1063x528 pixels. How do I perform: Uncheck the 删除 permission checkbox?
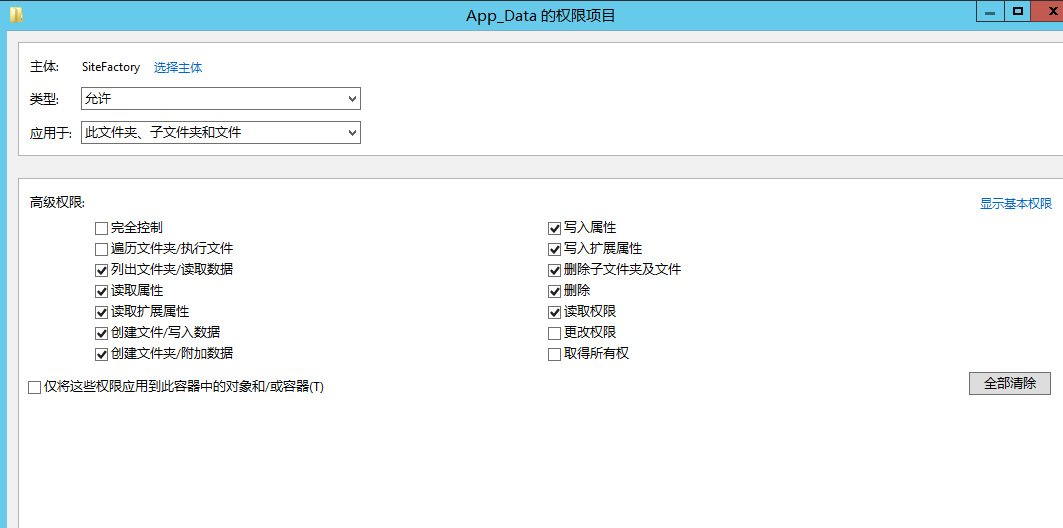click(x=555, y=291)
